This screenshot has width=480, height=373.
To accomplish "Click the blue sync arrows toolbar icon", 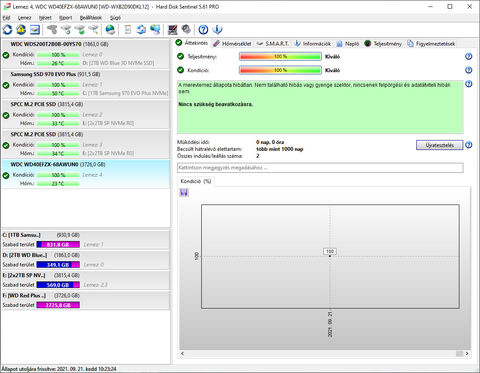I will tap(141, 30).
